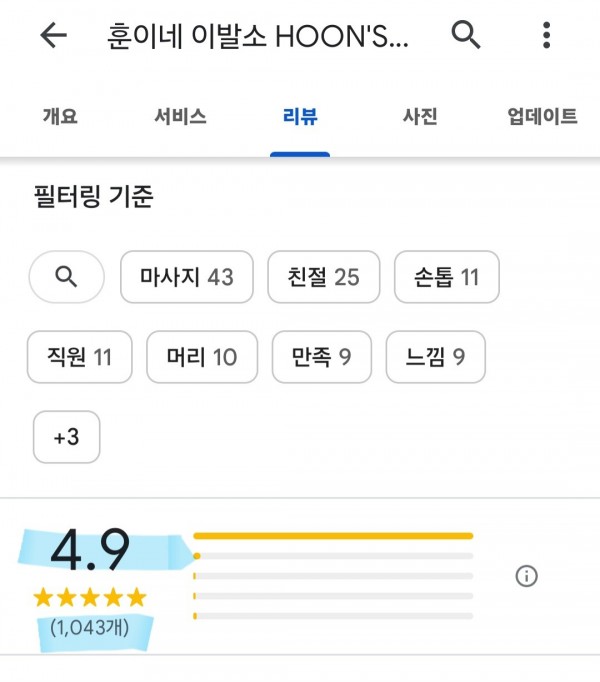This screenshot has width=600, height=682.
Task: Open the 서비스 tab
Action: tap(181, 117)
